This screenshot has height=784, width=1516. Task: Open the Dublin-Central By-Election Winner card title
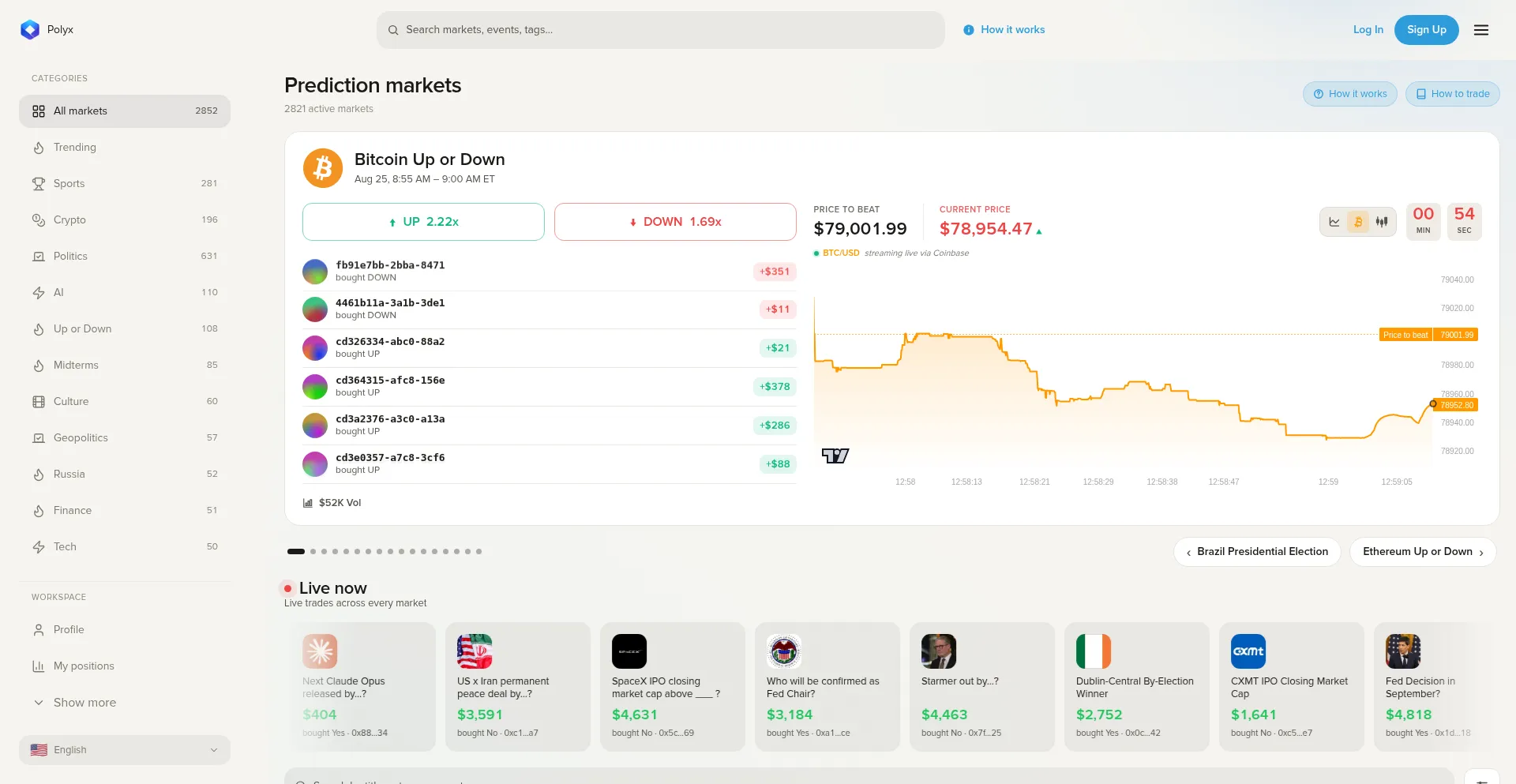pos(1135,688)
